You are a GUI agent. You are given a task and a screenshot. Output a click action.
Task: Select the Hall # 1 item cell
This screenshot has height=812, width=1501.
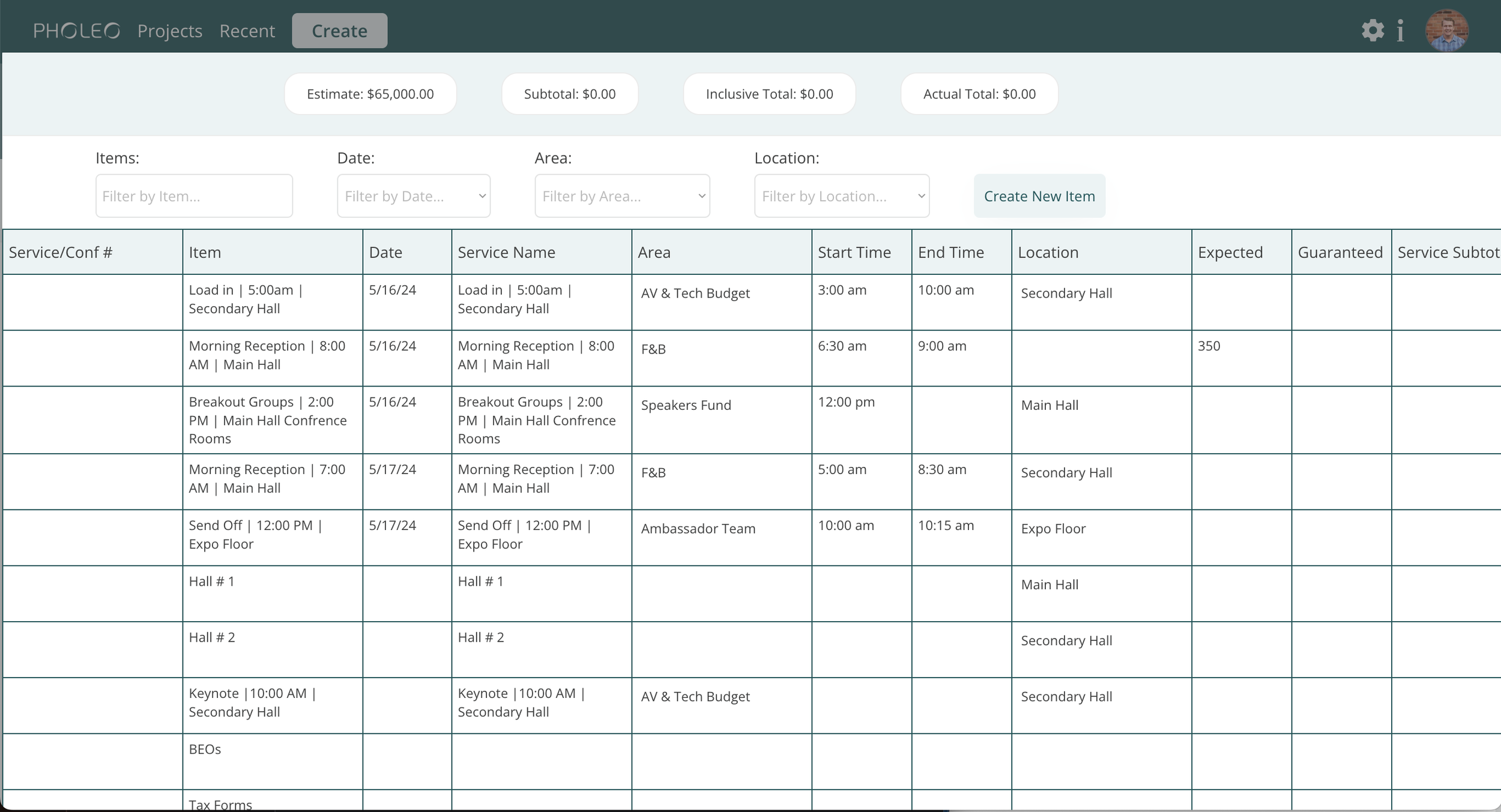click(273, 594)
